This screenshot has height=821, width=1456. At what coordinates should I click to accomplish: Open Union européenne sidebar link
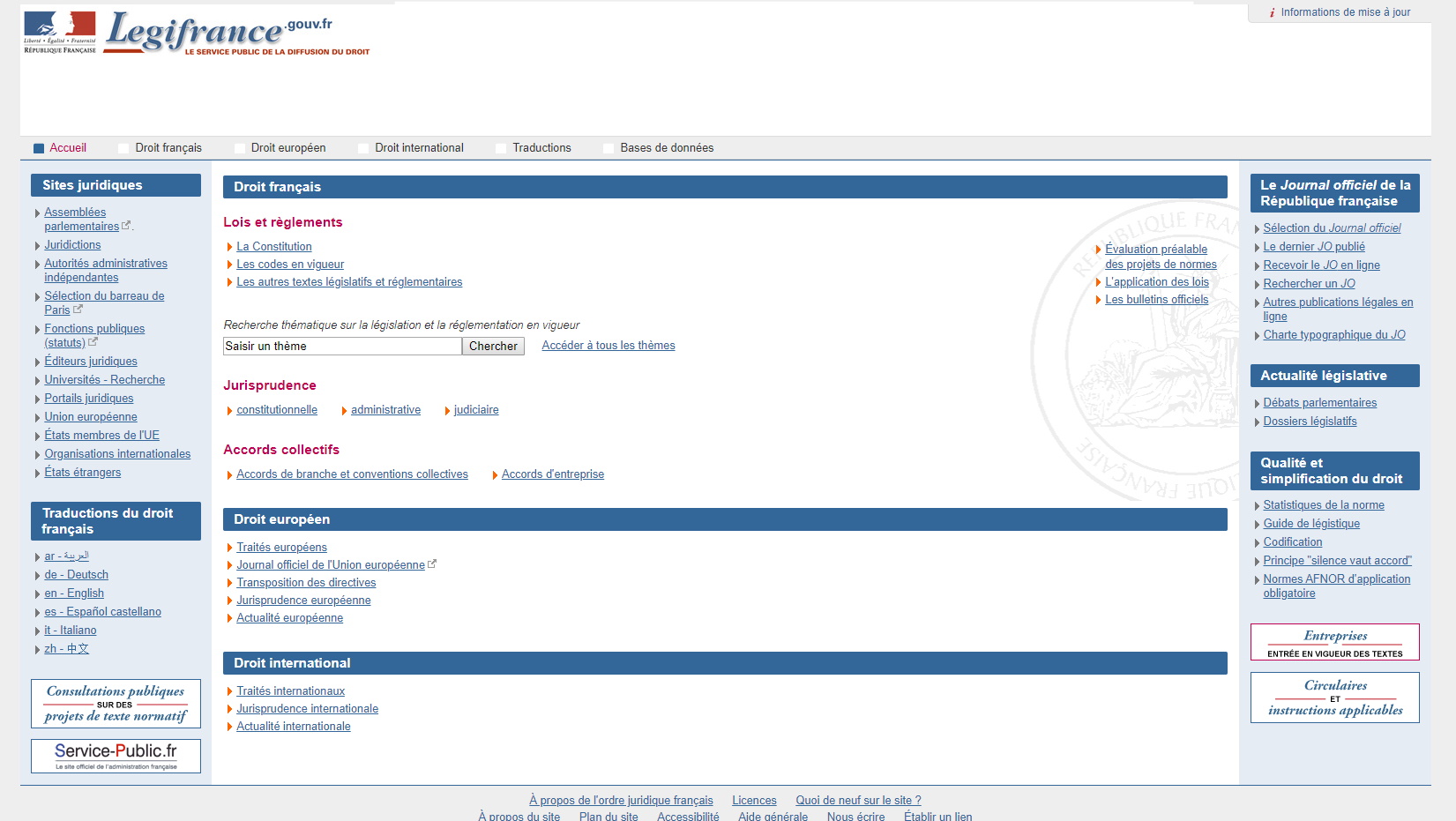click(x=91, y=417)
